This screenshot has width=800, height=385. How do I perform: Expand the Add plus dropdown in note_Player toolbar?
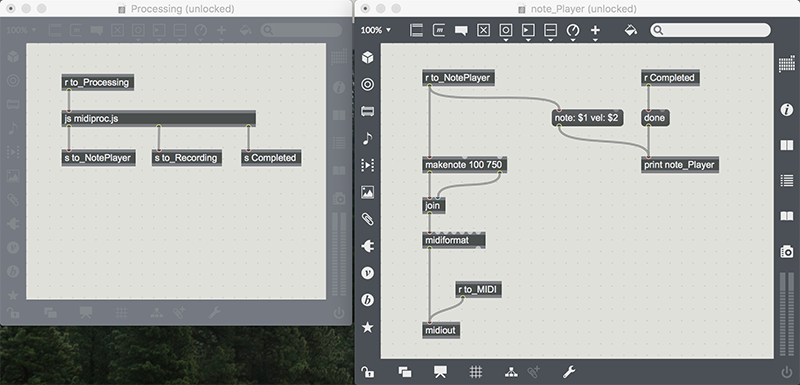point(595,39)
